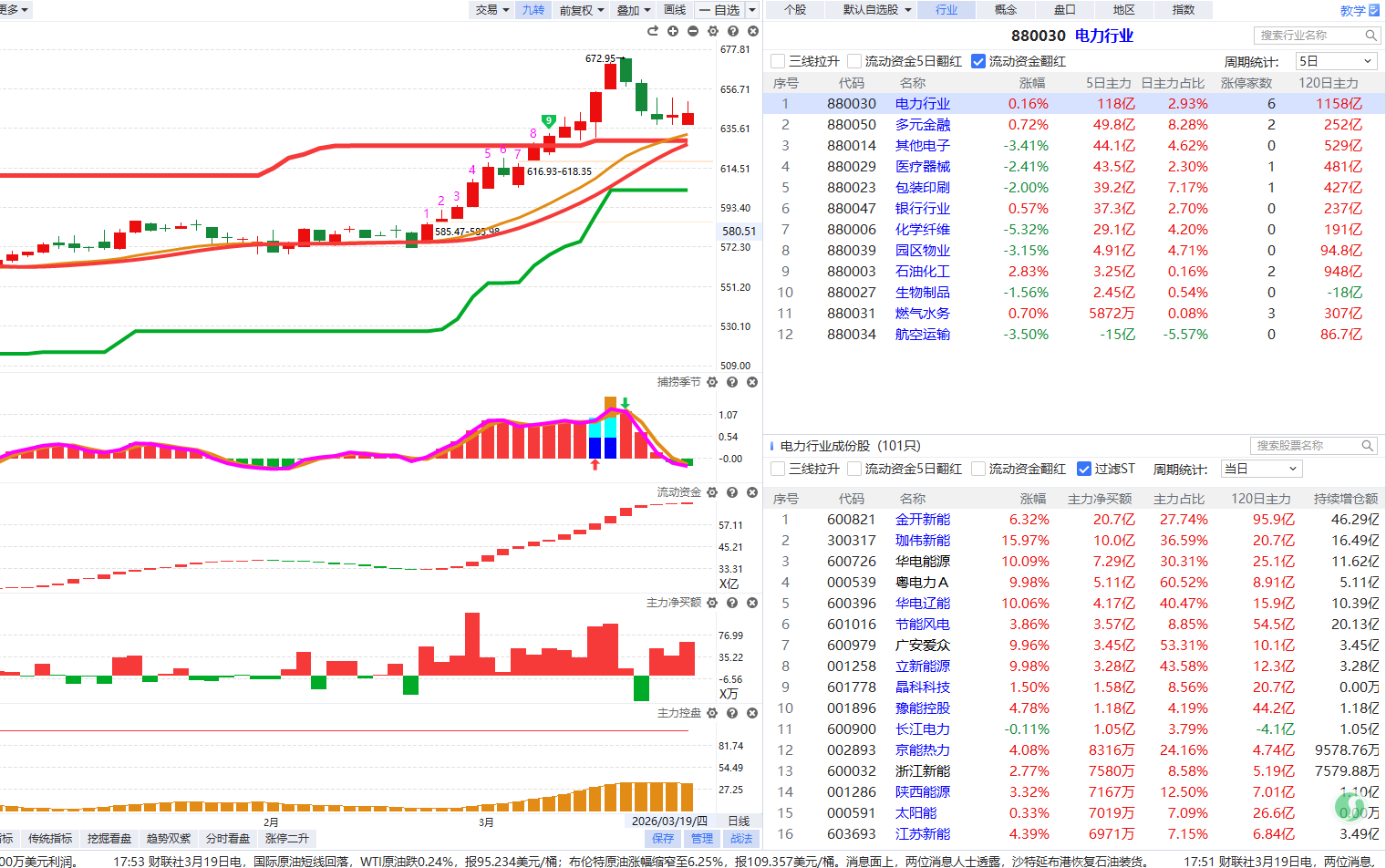Open settings gear for 主力控盘 indicator
The width and height of the screenshot is (1386, 868).
(x=712, y=713)
